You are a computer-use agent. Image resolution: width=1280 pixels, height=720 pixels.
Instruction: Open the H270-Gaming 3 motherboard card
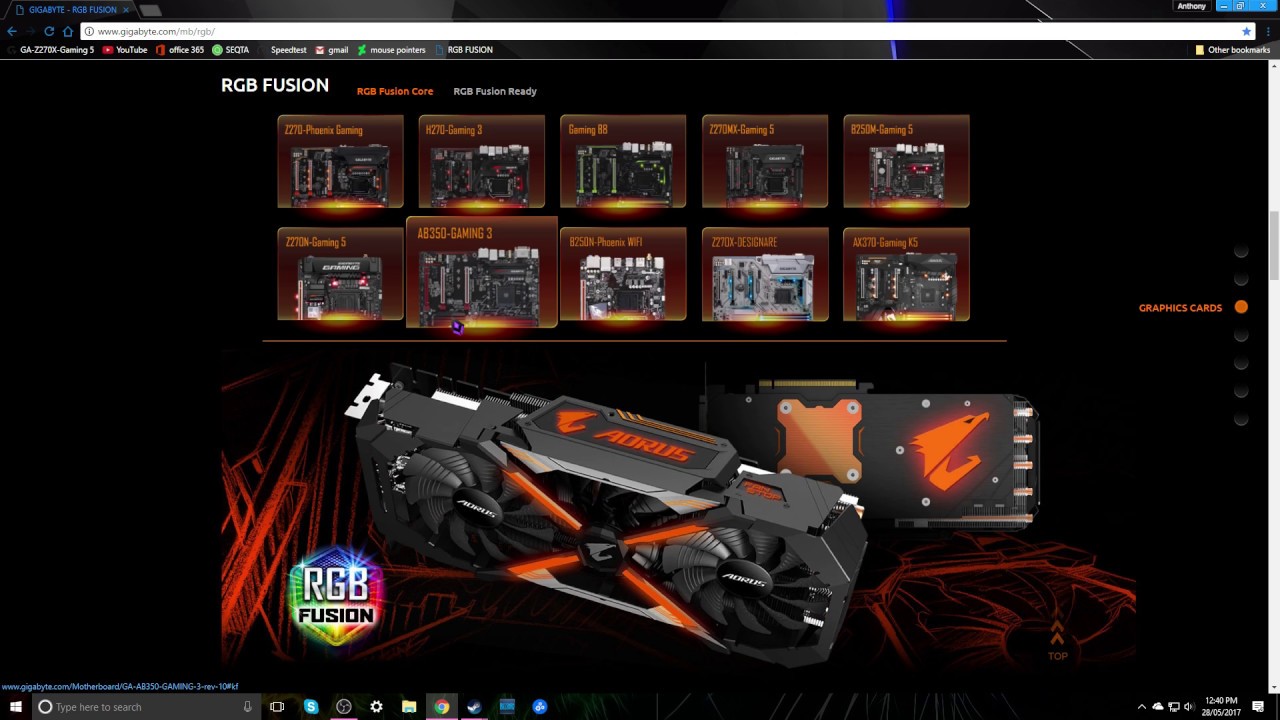(482, 161)
